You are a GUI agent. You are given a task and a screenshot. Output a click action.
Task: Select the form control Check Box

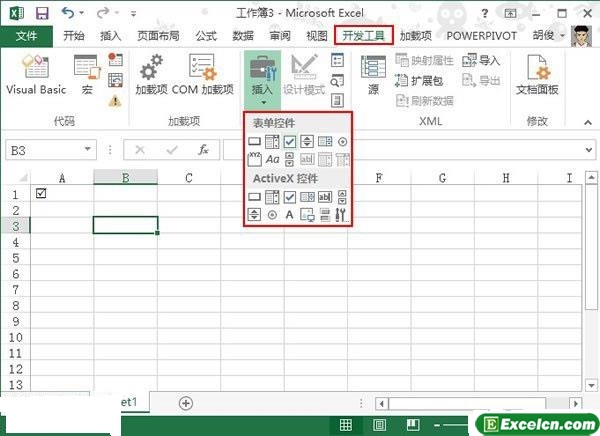290,142
